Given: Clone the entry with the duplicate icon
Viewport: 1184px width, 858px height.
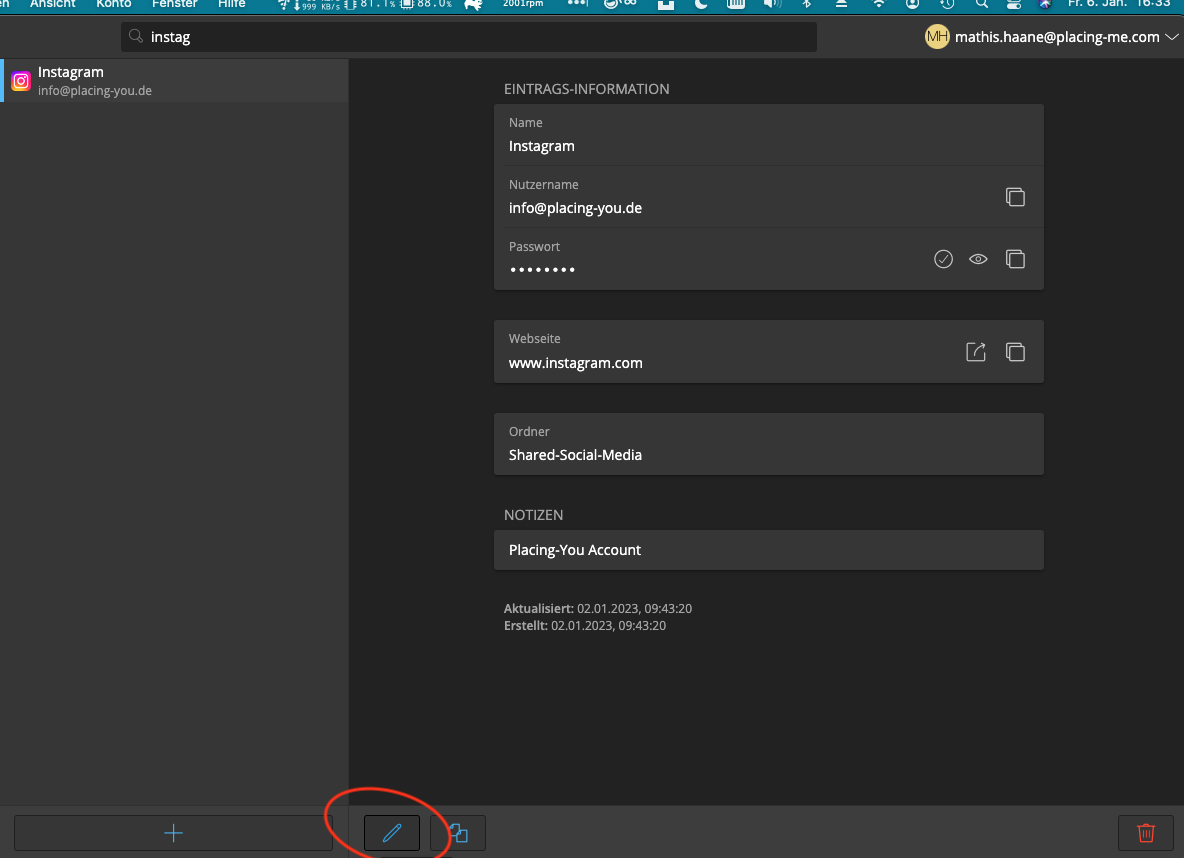Looking at the screenshot, I should 458,833.
